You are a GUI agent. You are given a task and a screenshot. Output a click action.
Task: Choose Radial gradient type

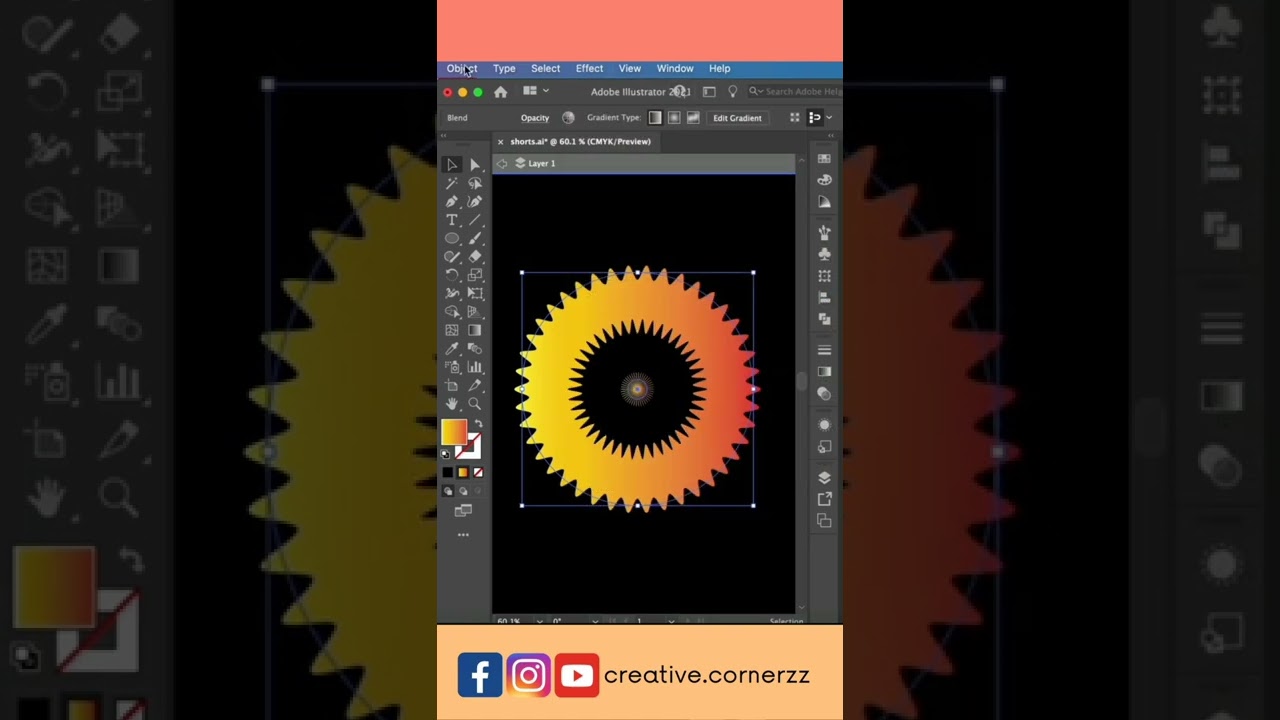click(674, 117)
